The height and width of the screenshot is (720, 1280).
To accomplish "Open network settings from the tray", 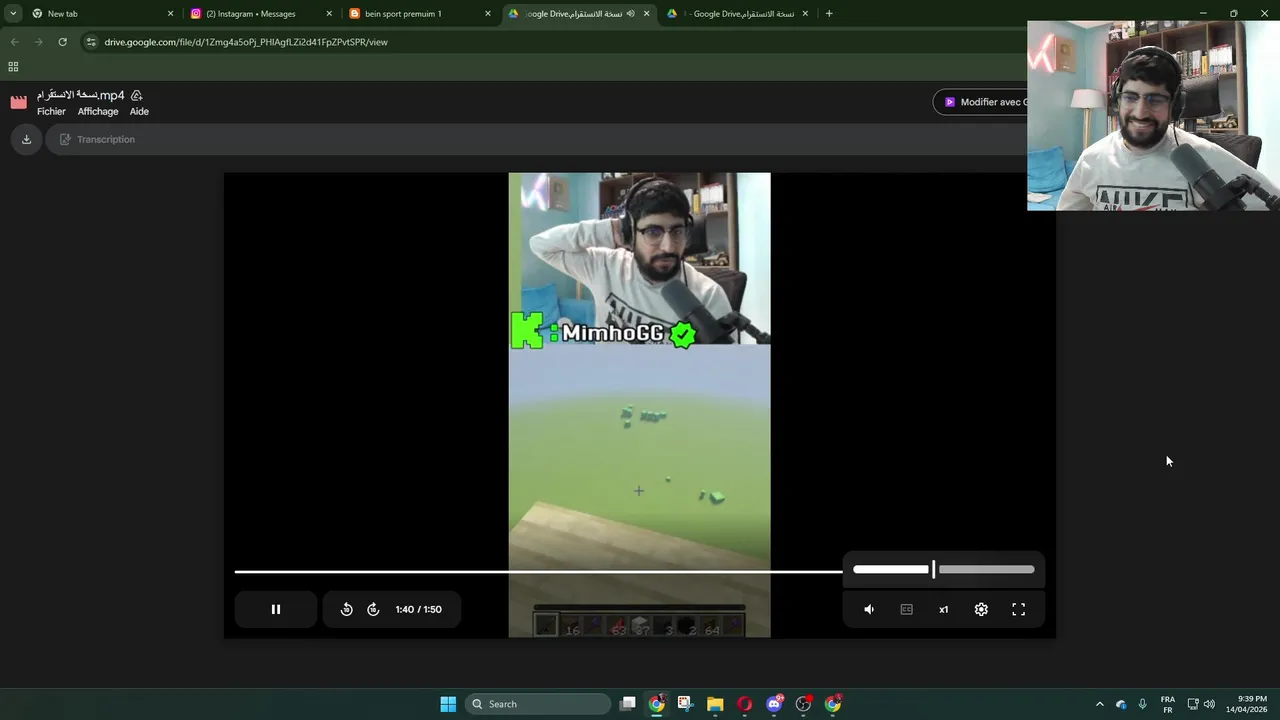I will [1192, 704].
